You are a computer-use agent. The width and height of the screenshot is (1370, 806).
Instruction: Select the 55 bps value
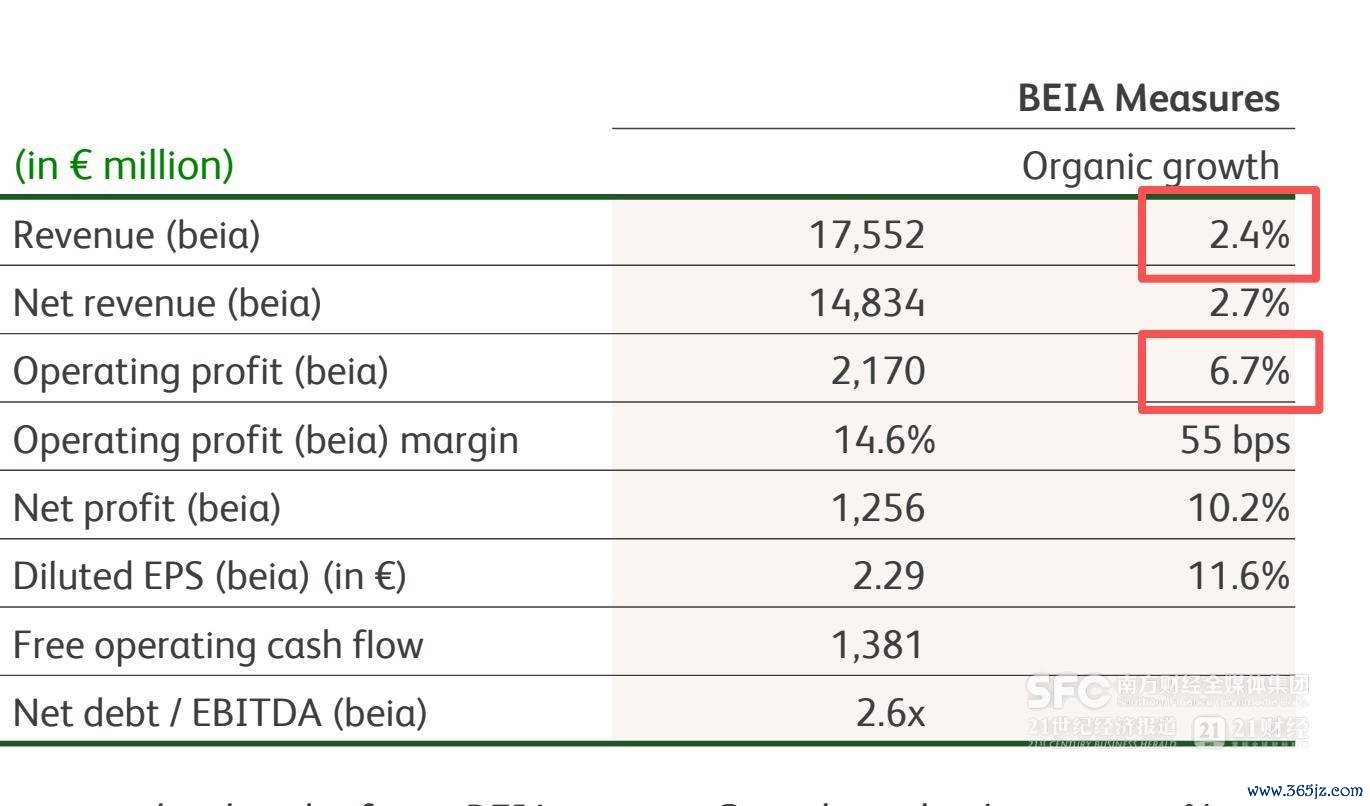coord(1235,440)
